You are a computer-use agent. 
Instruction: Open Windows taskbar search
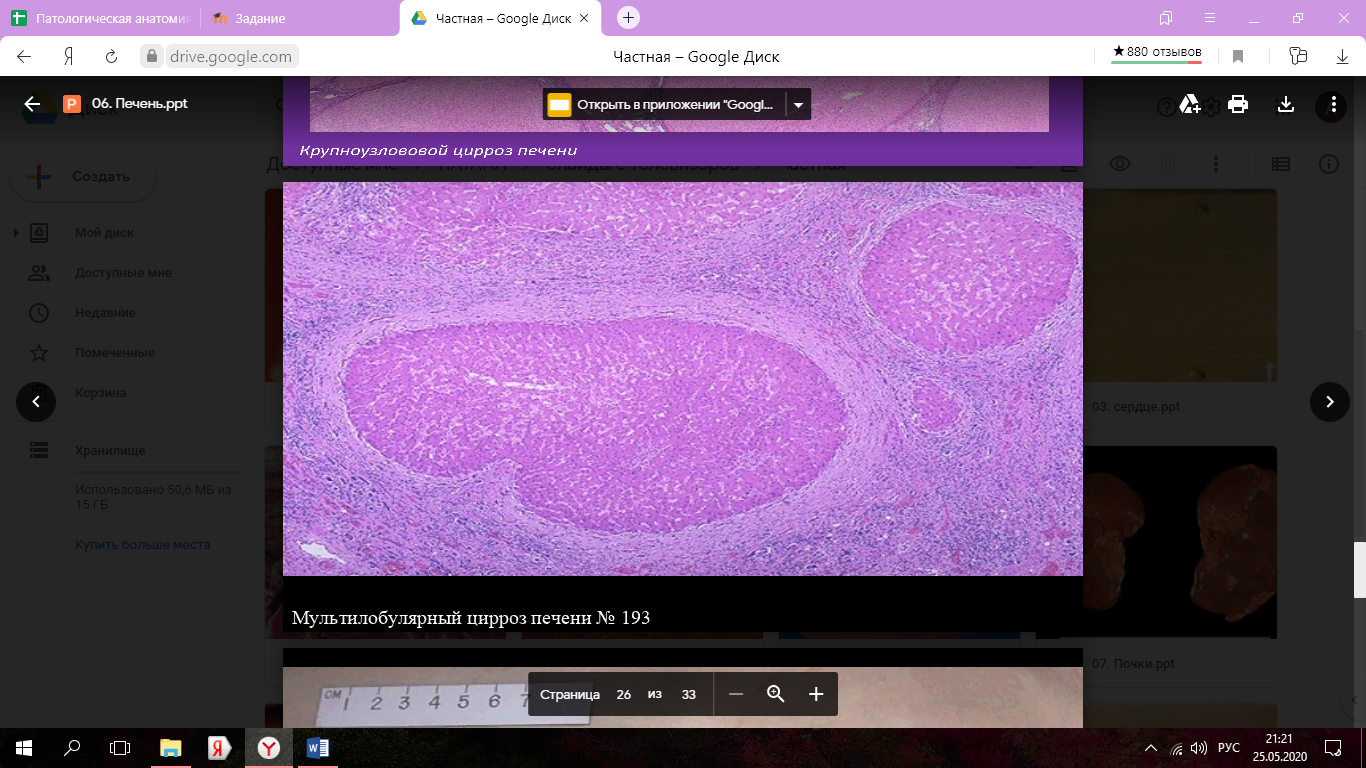[x=72, y=748]
